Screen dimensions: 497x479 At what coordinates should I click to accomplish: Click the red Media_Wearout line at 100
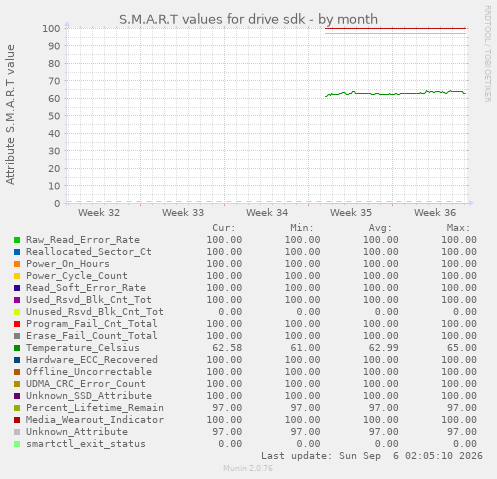tap(395, 28)
